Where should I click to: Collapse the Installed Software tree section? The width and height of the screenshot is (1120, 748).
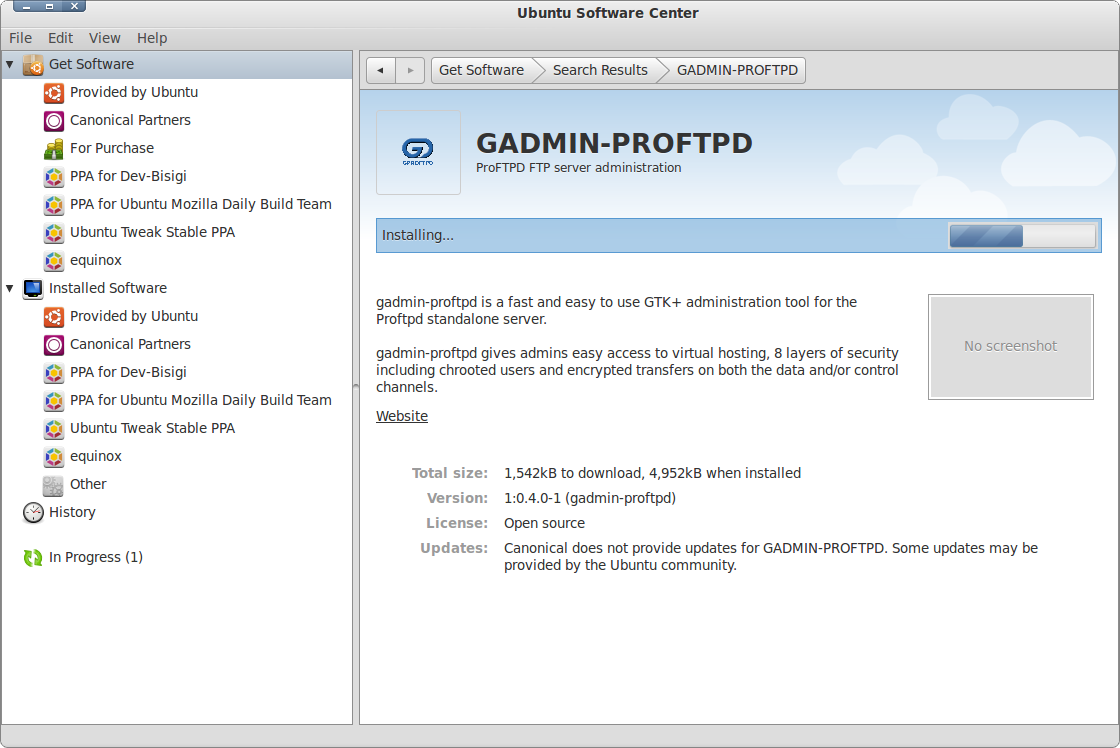coord(10,289)
